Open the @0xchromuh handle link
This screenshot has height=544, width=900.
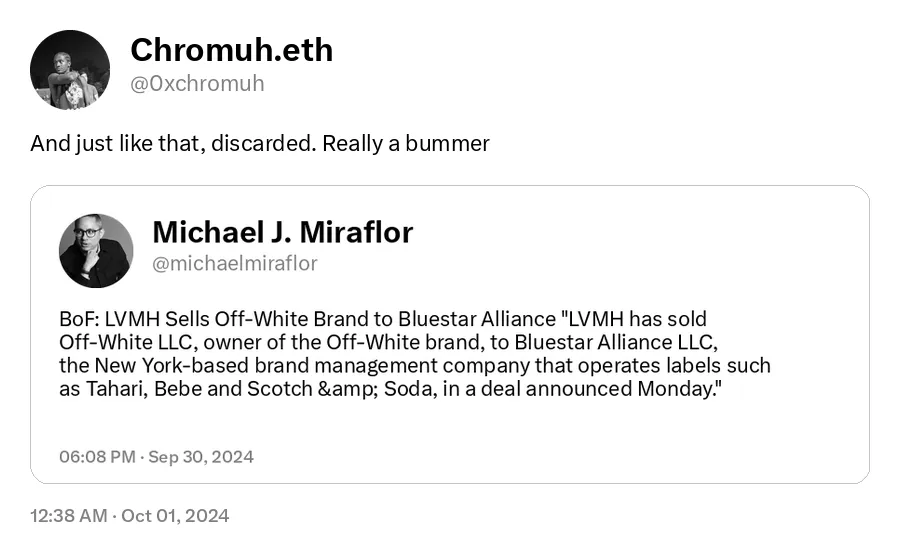tap(197, 84)
